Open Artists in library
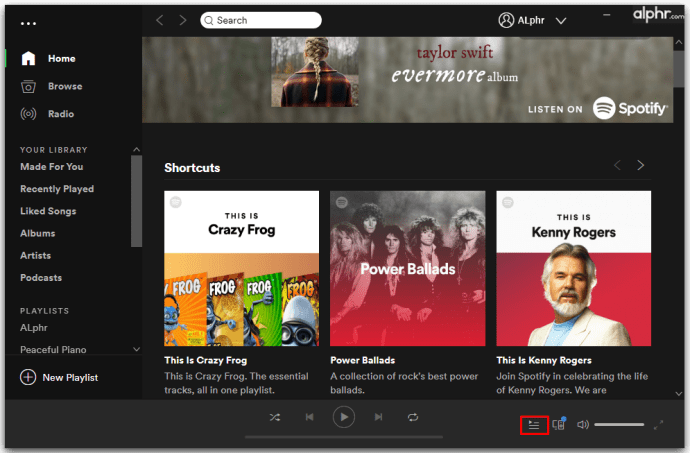The image size is (690, 453). click(x=35, y=255)
